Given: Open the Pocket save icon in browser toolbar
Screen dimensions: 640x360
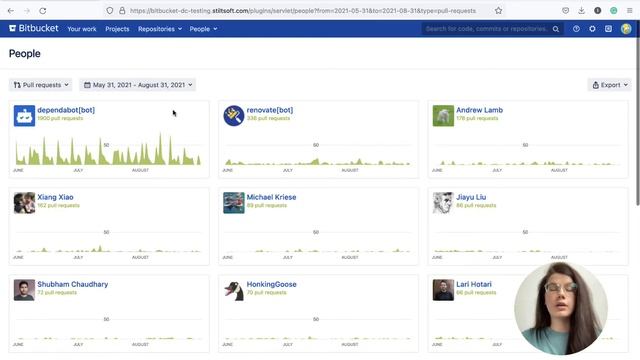Looking at the screenshot, I should [x=565, y=11].
